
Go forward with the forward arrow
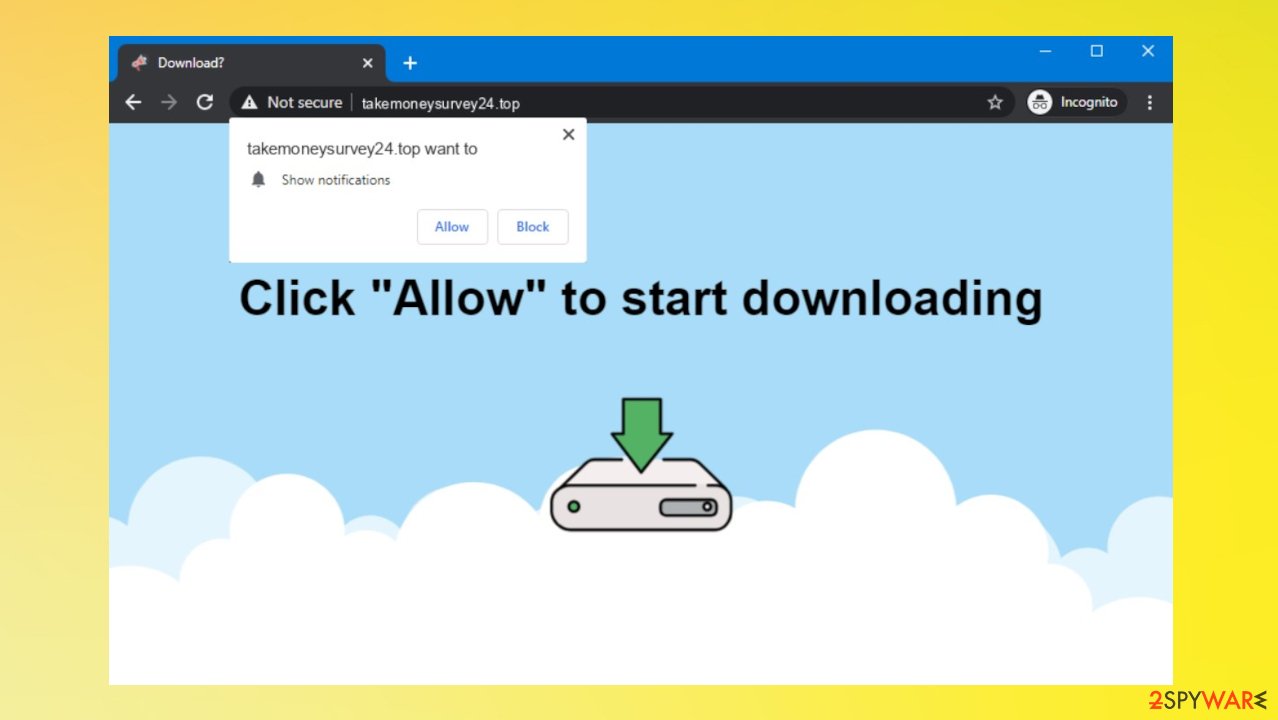point(169,102)
